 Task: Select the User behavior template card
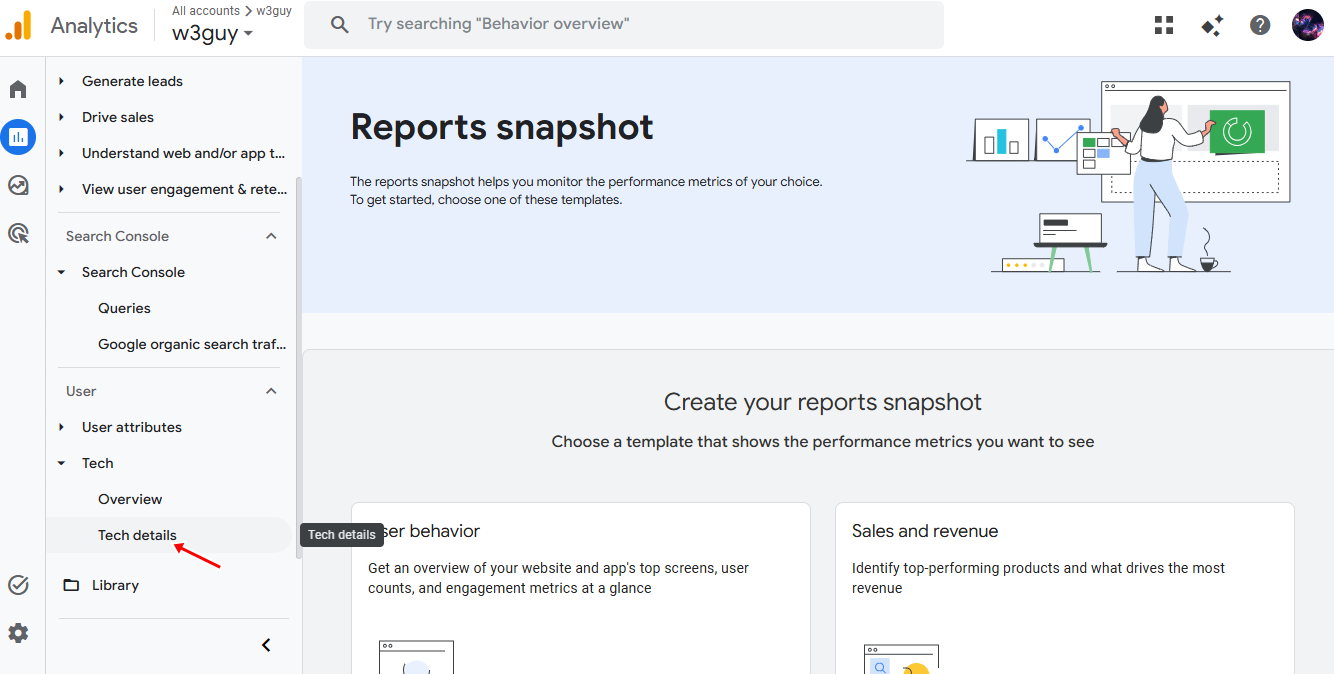(581, 588)
